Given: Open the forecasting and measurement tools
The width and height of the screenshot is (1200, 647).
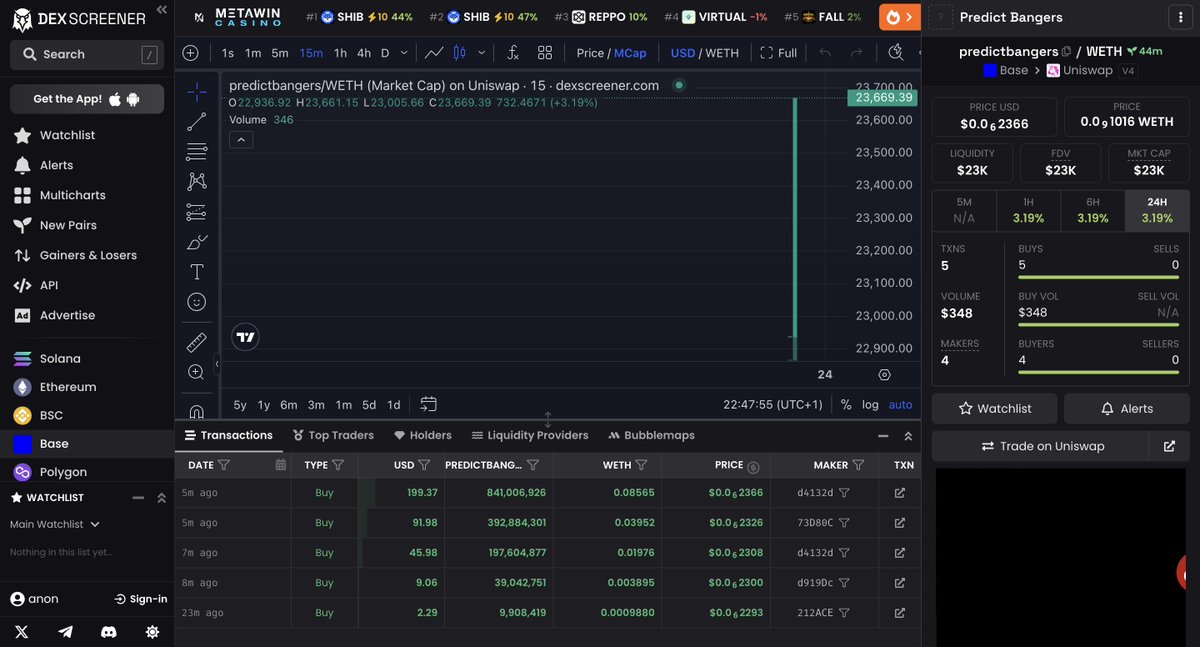Looking at the screenshot, I should point(197,212).
